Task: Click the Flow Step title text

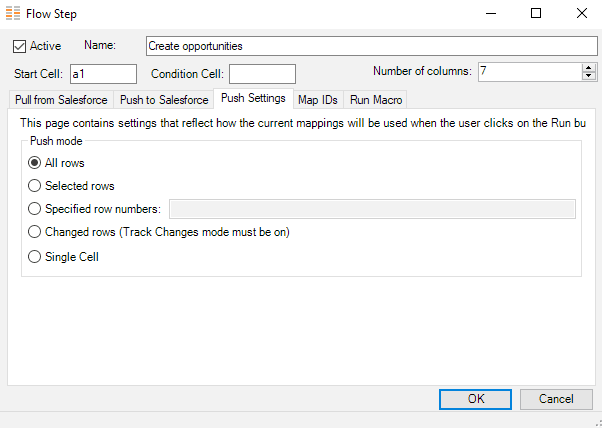Action: point(51,14)
